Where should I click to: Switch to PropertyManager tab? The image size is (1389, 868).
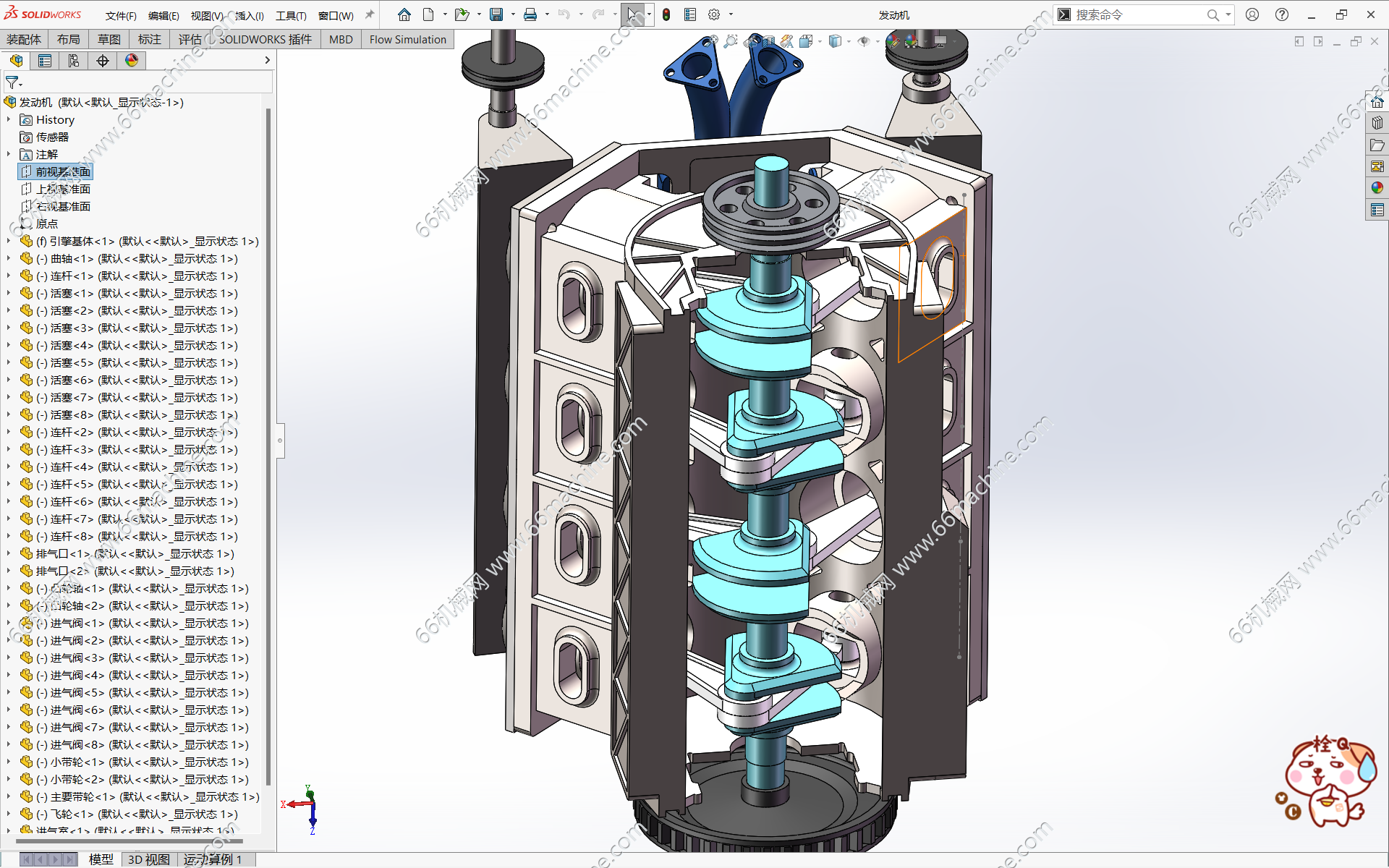45,61
